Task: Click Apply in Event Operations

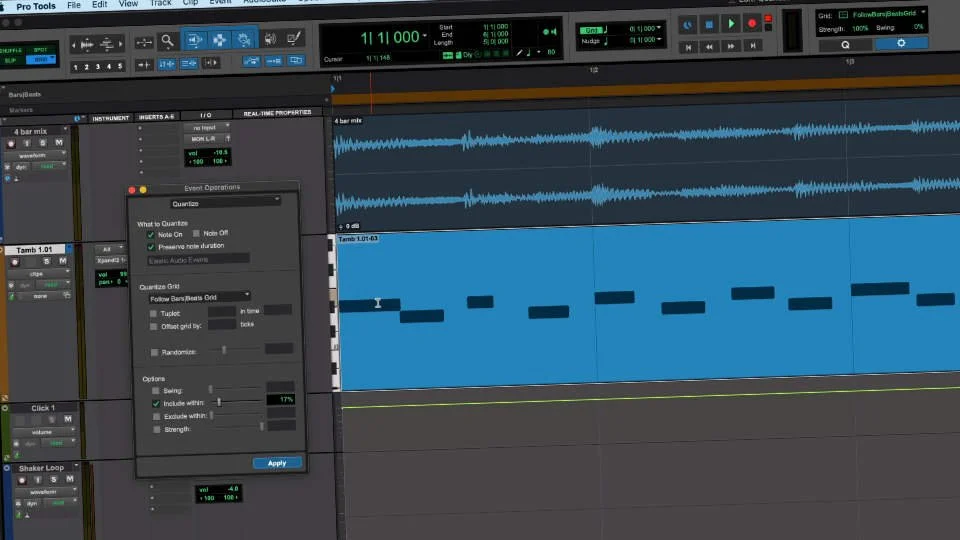Action: tap(277, 463)
